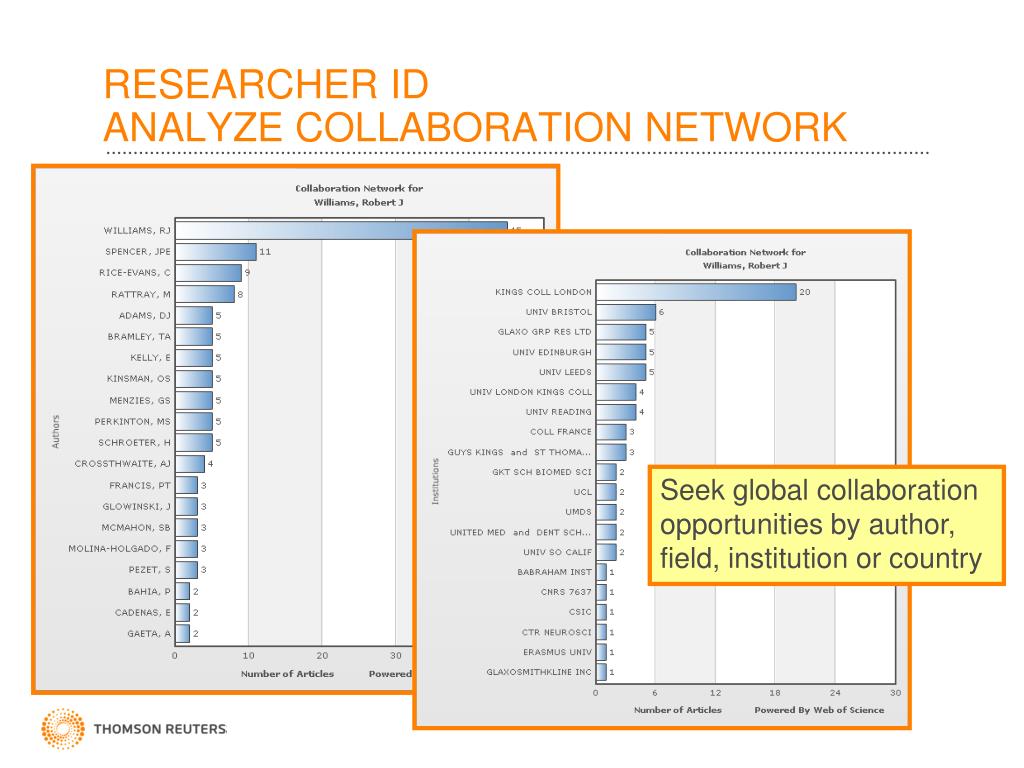
Task: Click the GAETA, A author label
Action: point(149,633)
